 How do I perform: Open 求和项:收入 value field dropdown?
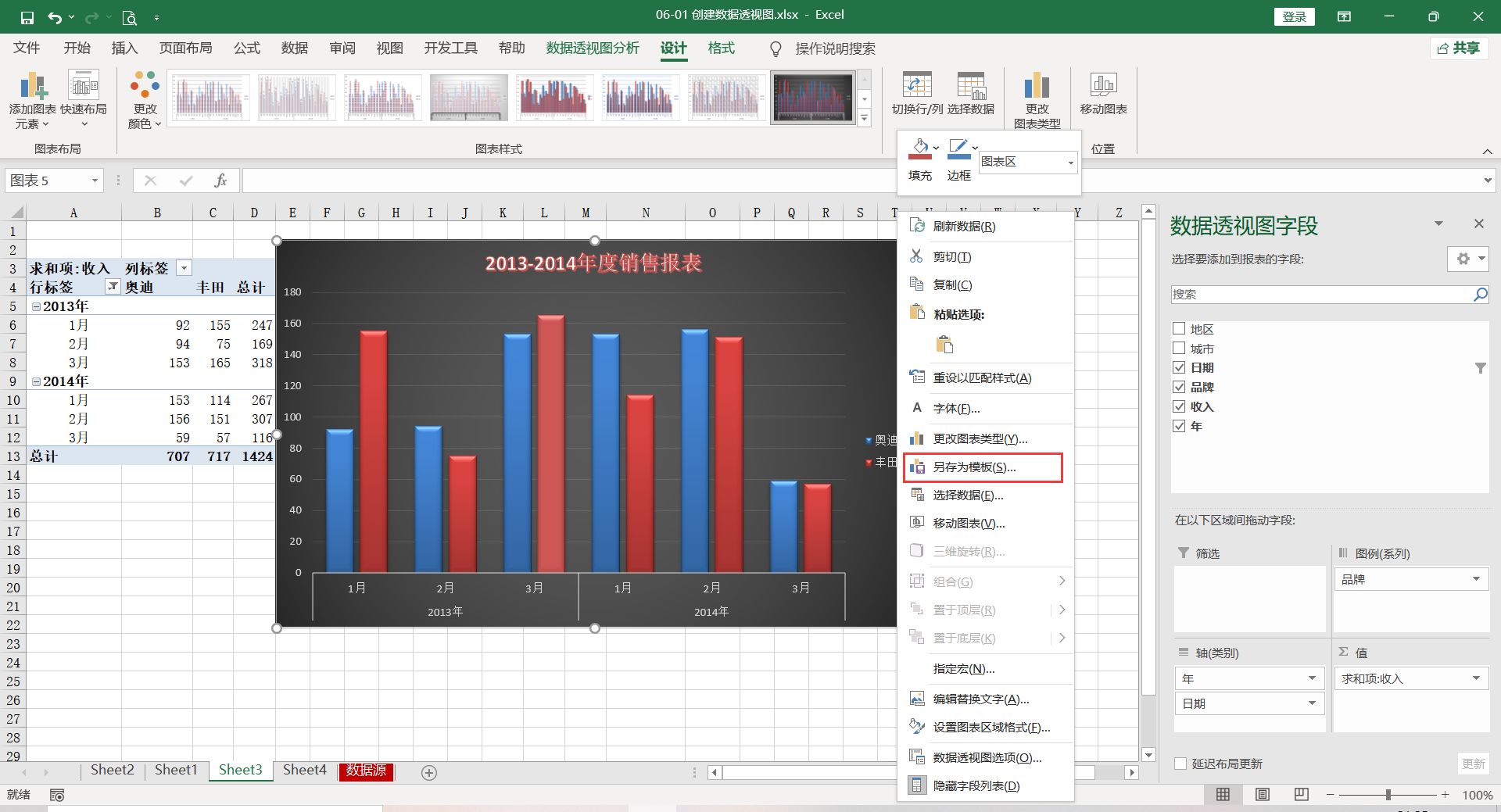coord(1476,678)
